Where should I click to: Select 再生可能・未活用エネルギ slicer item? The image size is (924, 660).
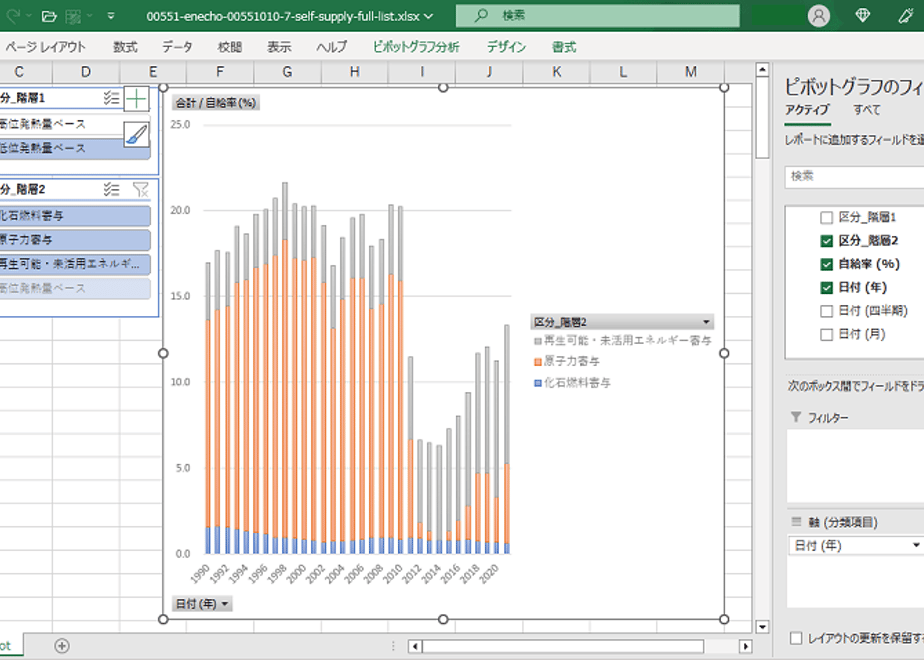click(x=74, y=264)
